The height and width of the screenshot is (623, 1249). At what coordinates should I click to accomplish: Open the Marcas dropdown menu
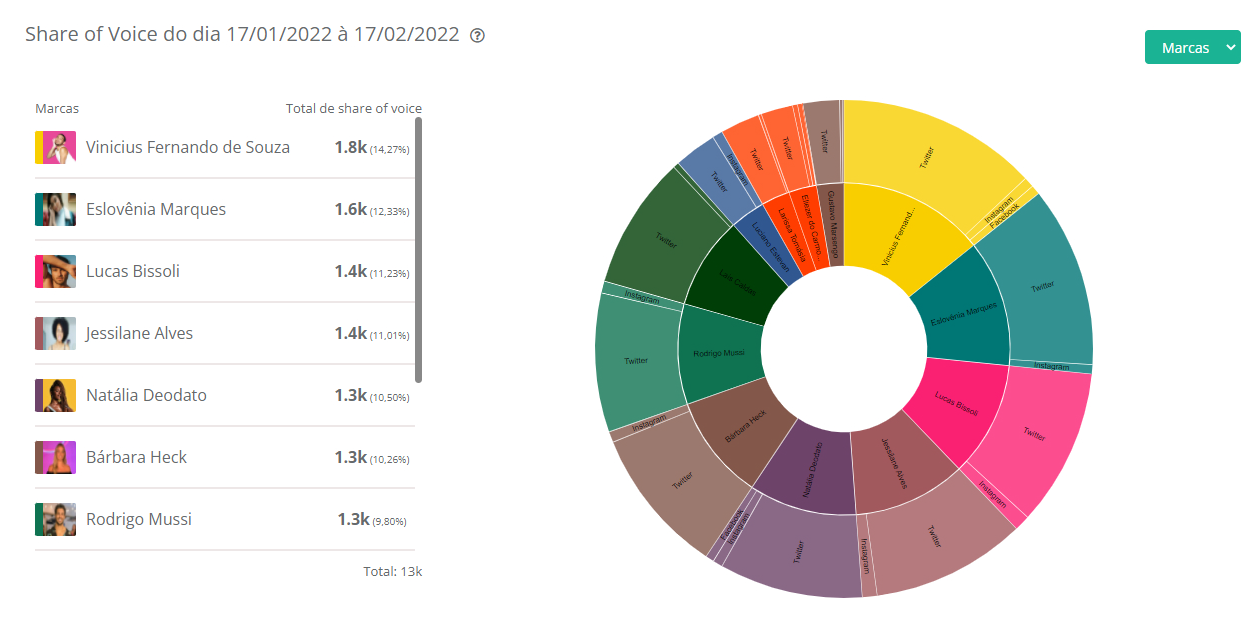tap(1192, 48)
